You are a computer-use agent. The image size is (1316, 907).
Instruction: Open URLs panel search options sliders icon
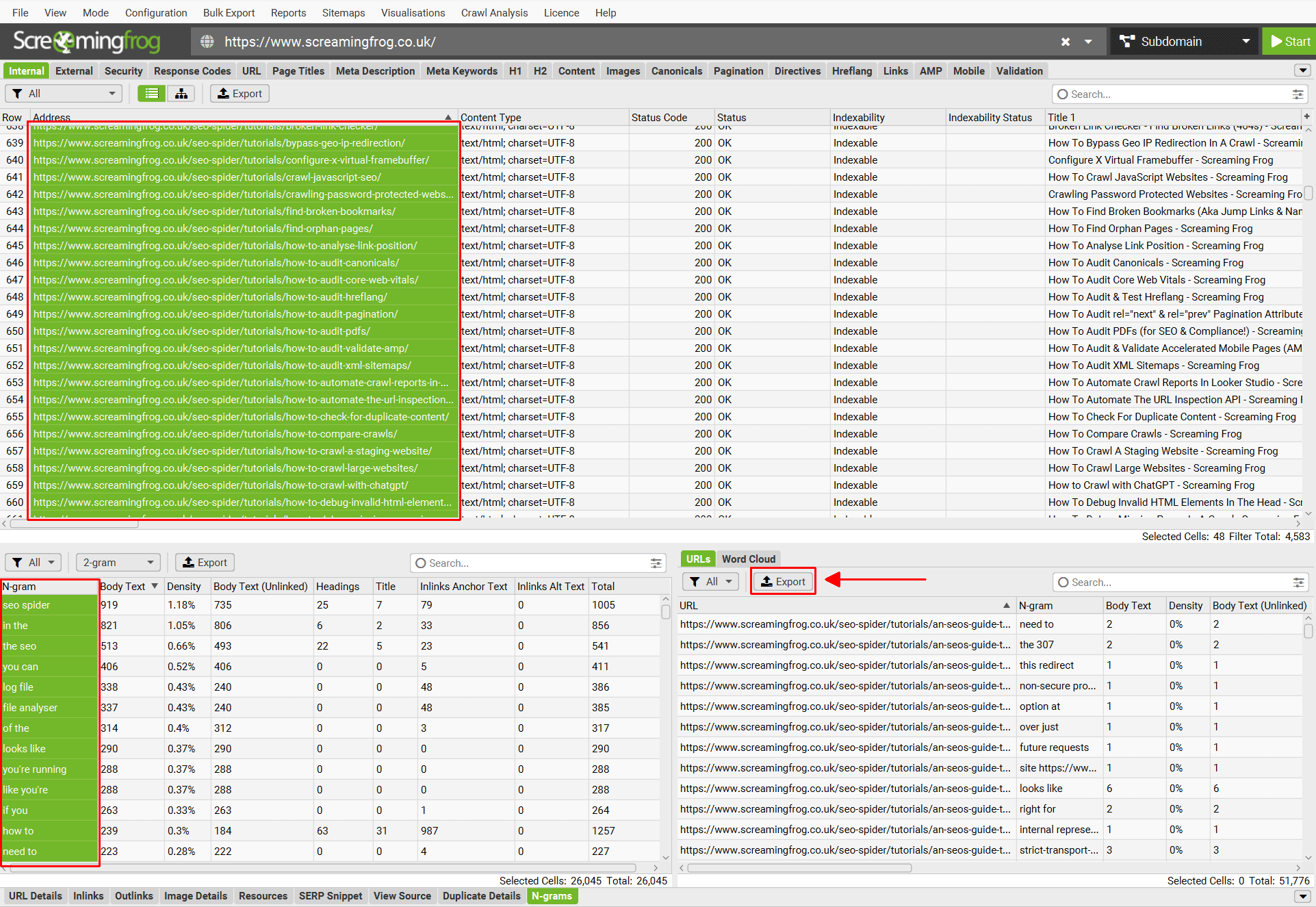1298,583
